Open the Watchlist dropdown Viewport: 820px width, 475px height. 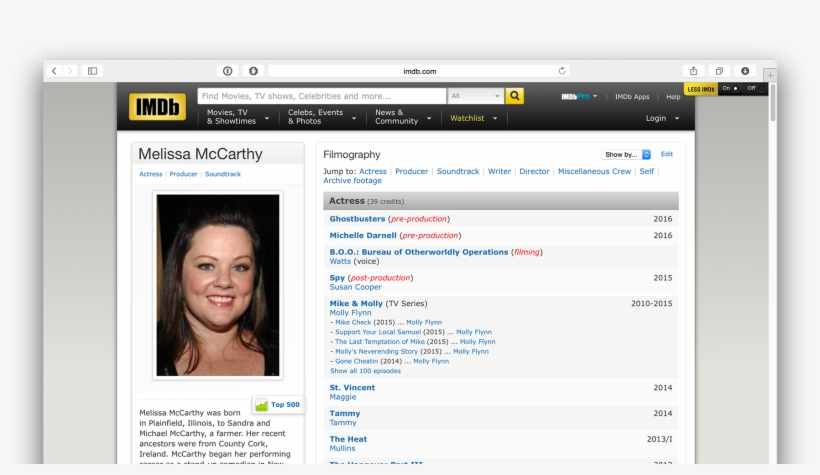[474, 118]
